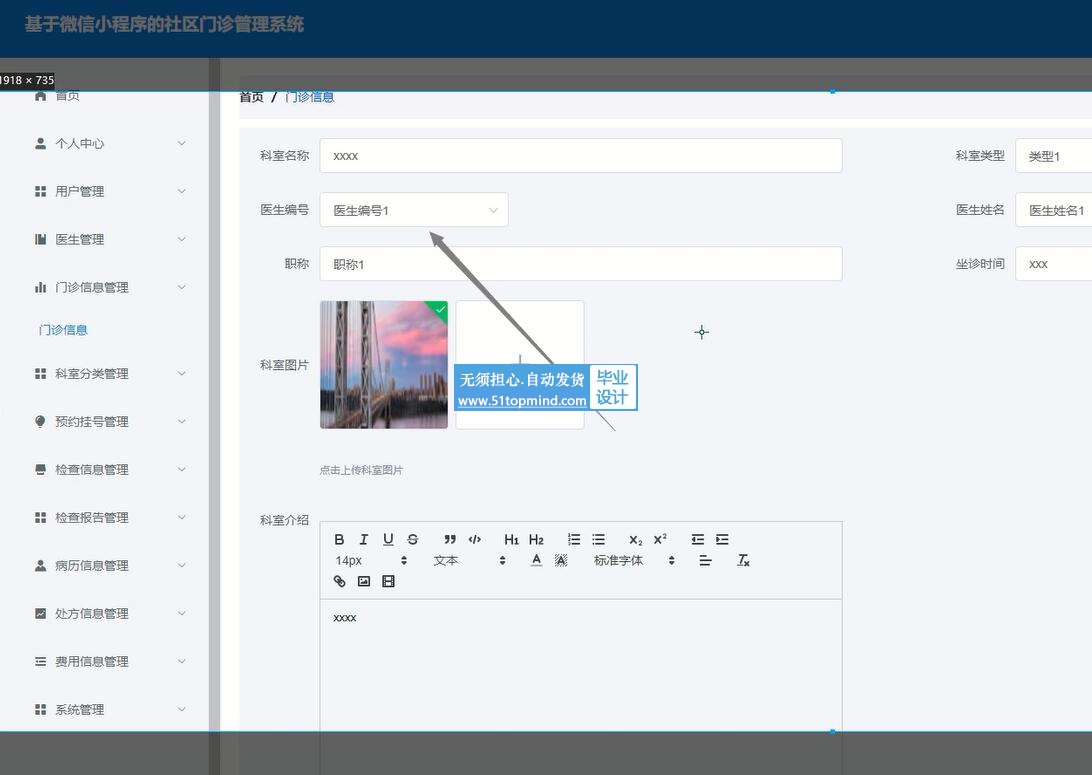The image size is (1092, 775).
Task: Apply Heading 1 style
Action: click(511, 540)
